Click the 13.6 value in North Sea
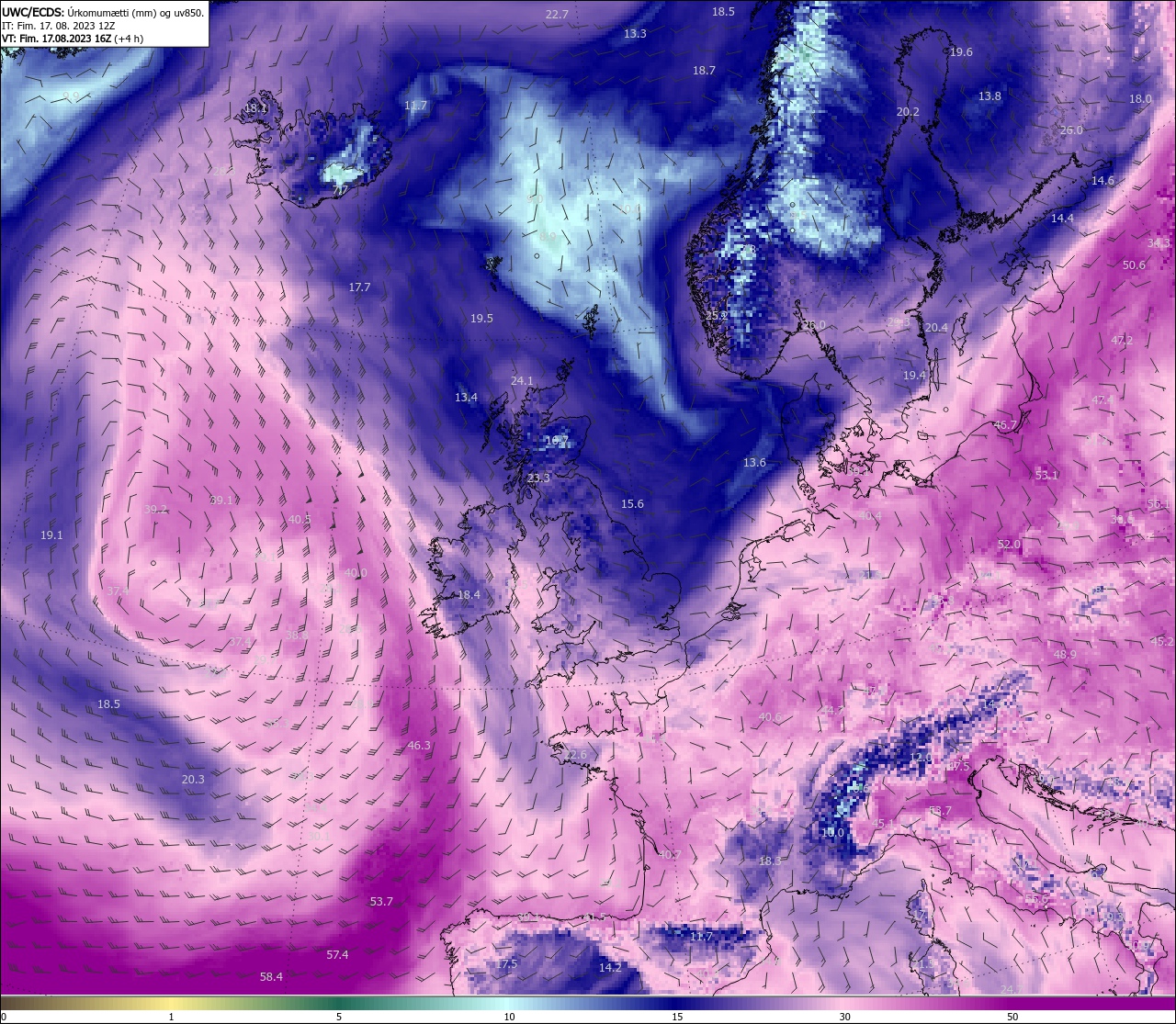The image size is (1176, 1024). click(754, 463)
